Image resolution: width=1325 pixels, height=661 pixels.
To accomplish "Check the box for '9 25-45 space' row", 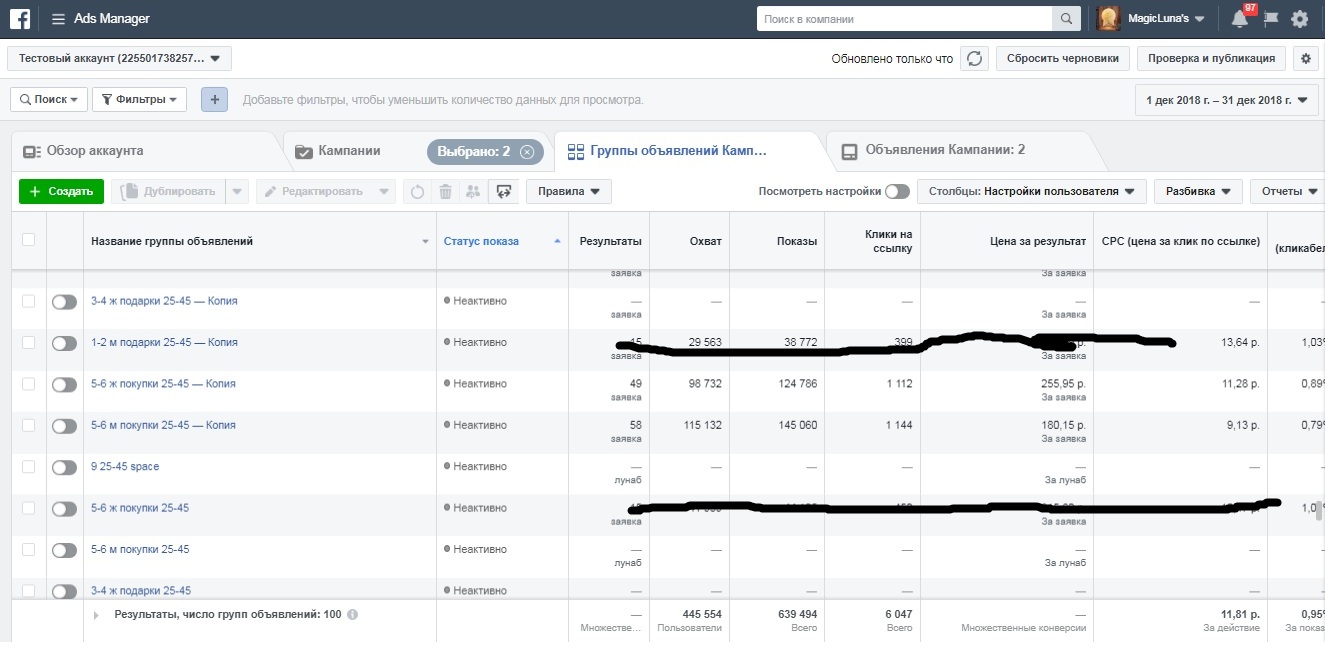I will (x=28, y=467).
